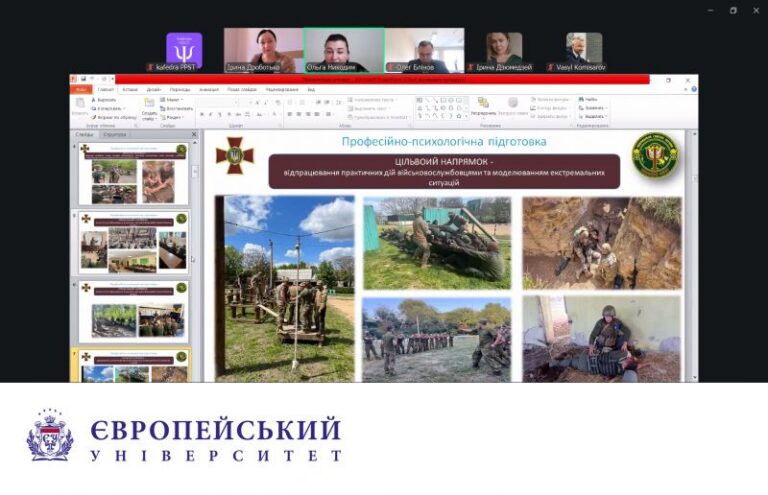The width and height of the screenshot is (768, 495).
Task: Click the orange File button
Action: click(x=81, y=90)
